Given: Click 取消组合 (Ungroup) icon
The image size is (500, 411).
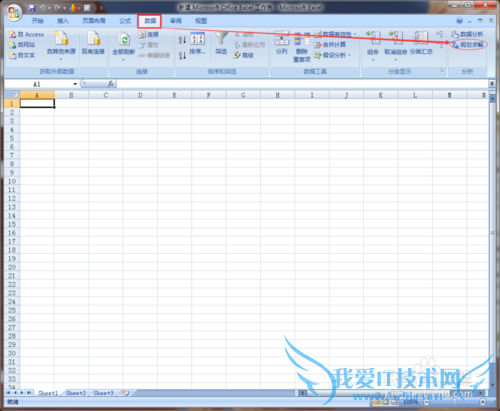Looking at the screenshot, I should pos(396,39).
